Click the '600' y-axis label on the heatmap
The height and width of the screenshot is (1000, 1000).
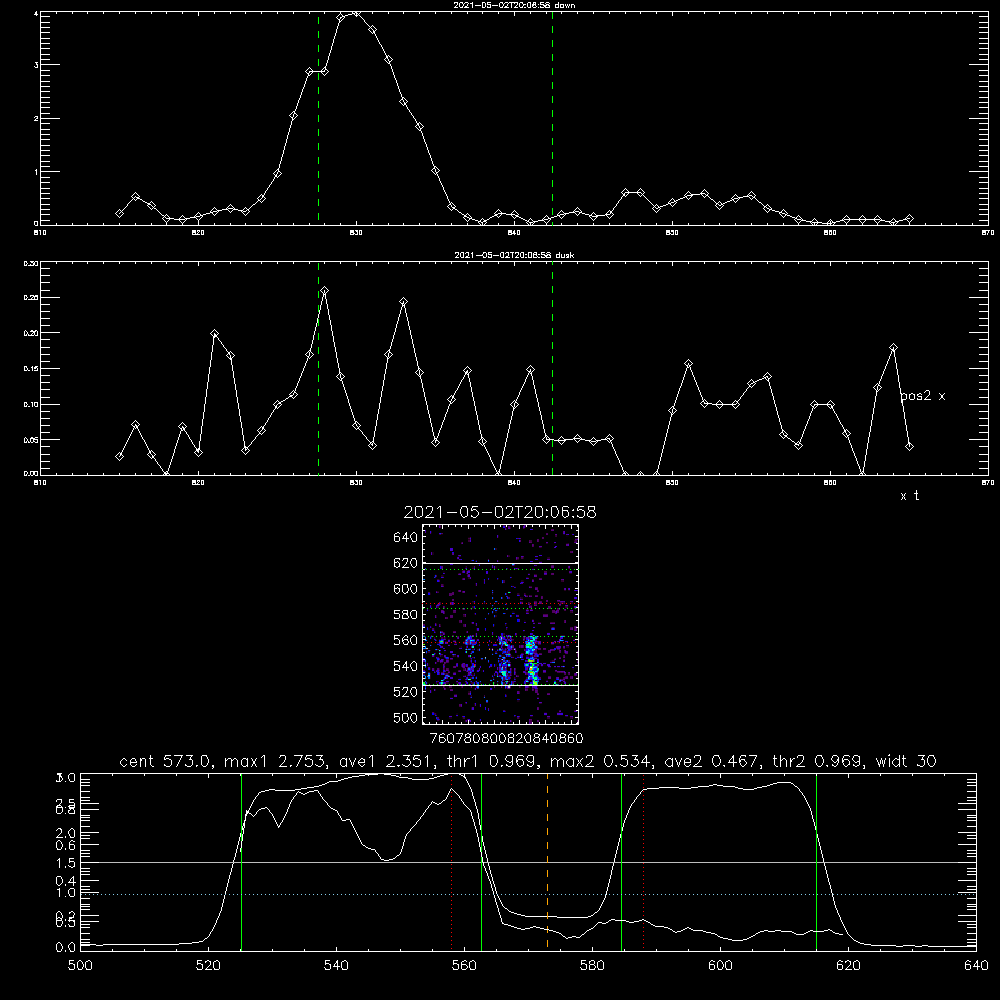(x=406, y=589)
